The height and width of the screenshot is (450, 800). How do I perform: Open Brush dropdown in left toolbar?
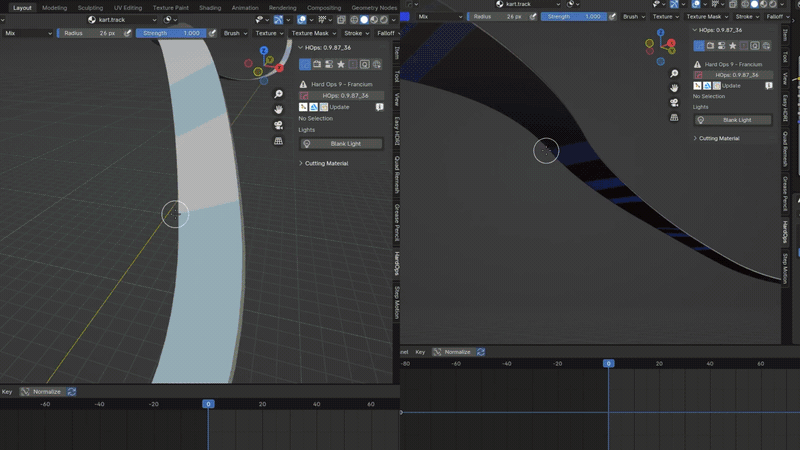click(x=235, y=33)
